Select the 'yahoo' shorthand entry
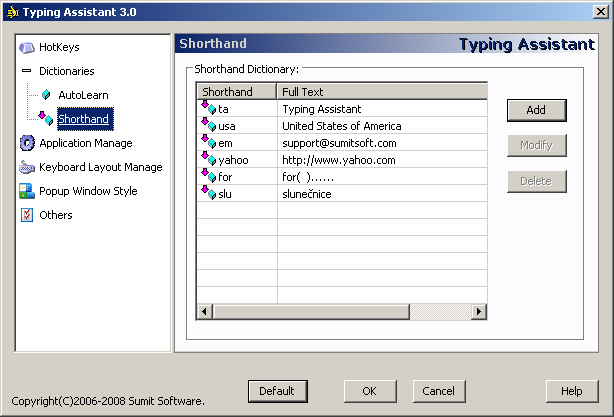Image resolution: width=614 pixels, height=417 pixels. click(237, 160)
